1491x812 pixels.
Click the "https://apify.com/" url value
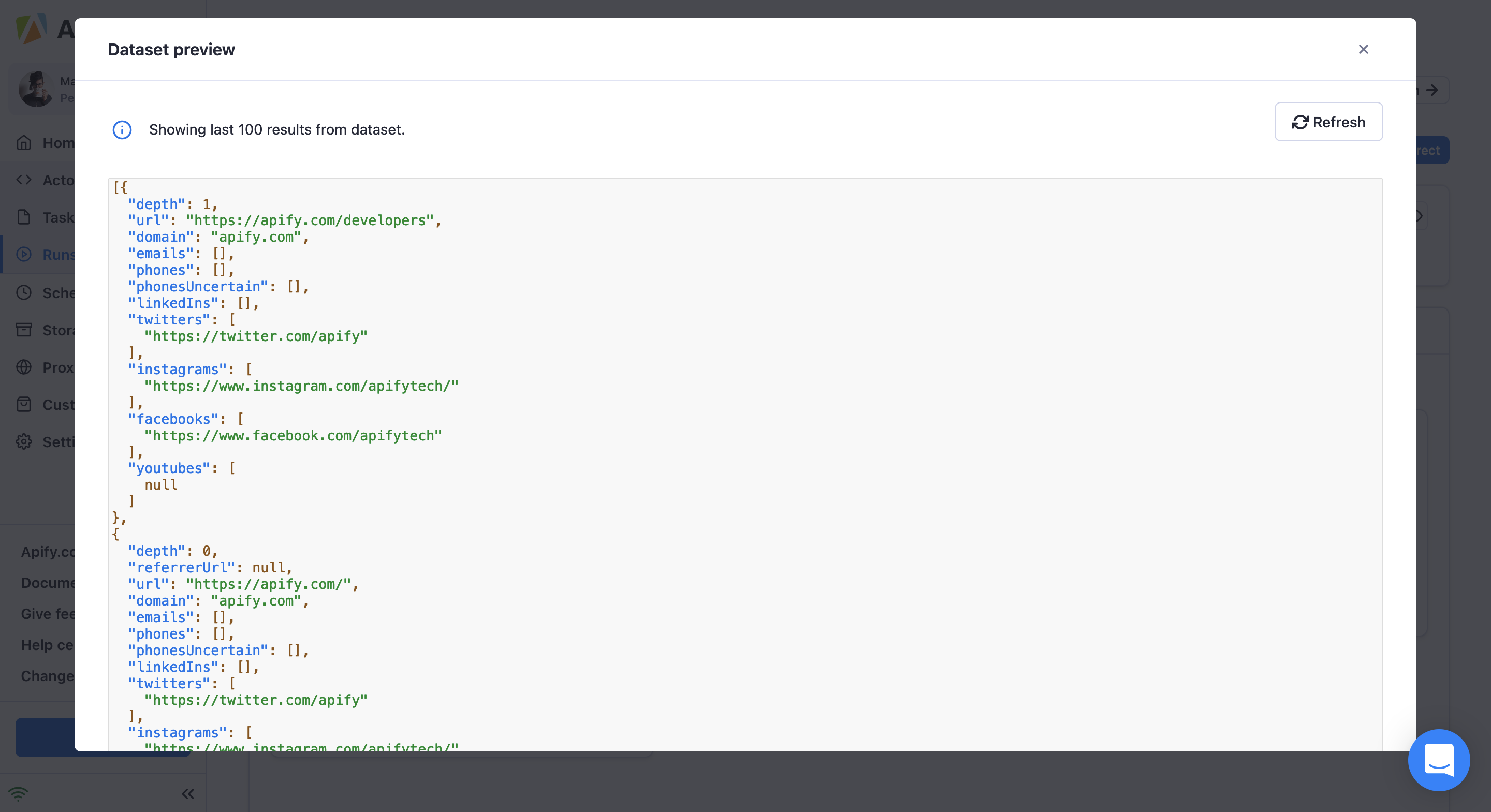pos(268,585)
